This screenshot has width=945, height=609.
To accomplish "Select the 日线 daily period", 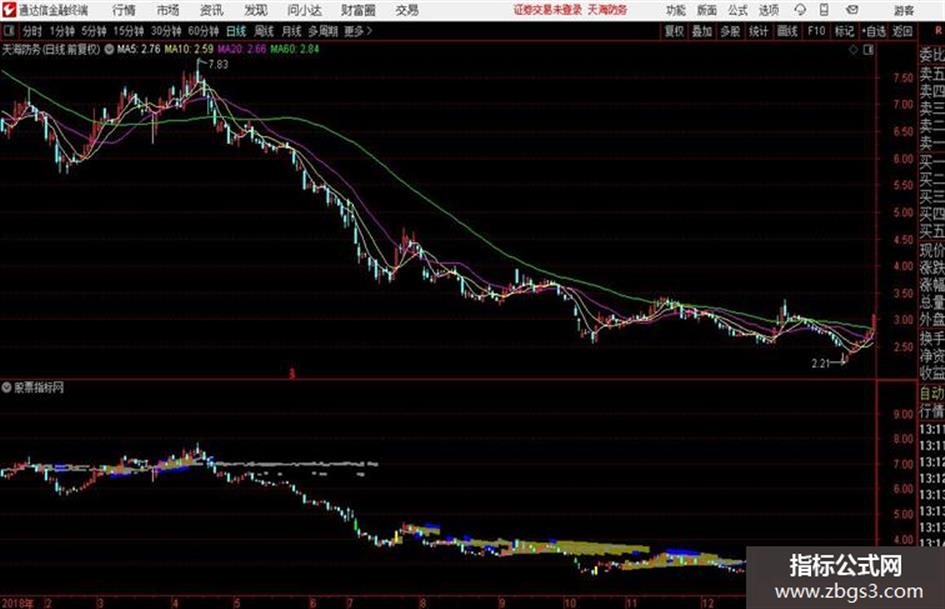I will pos(236,31).
